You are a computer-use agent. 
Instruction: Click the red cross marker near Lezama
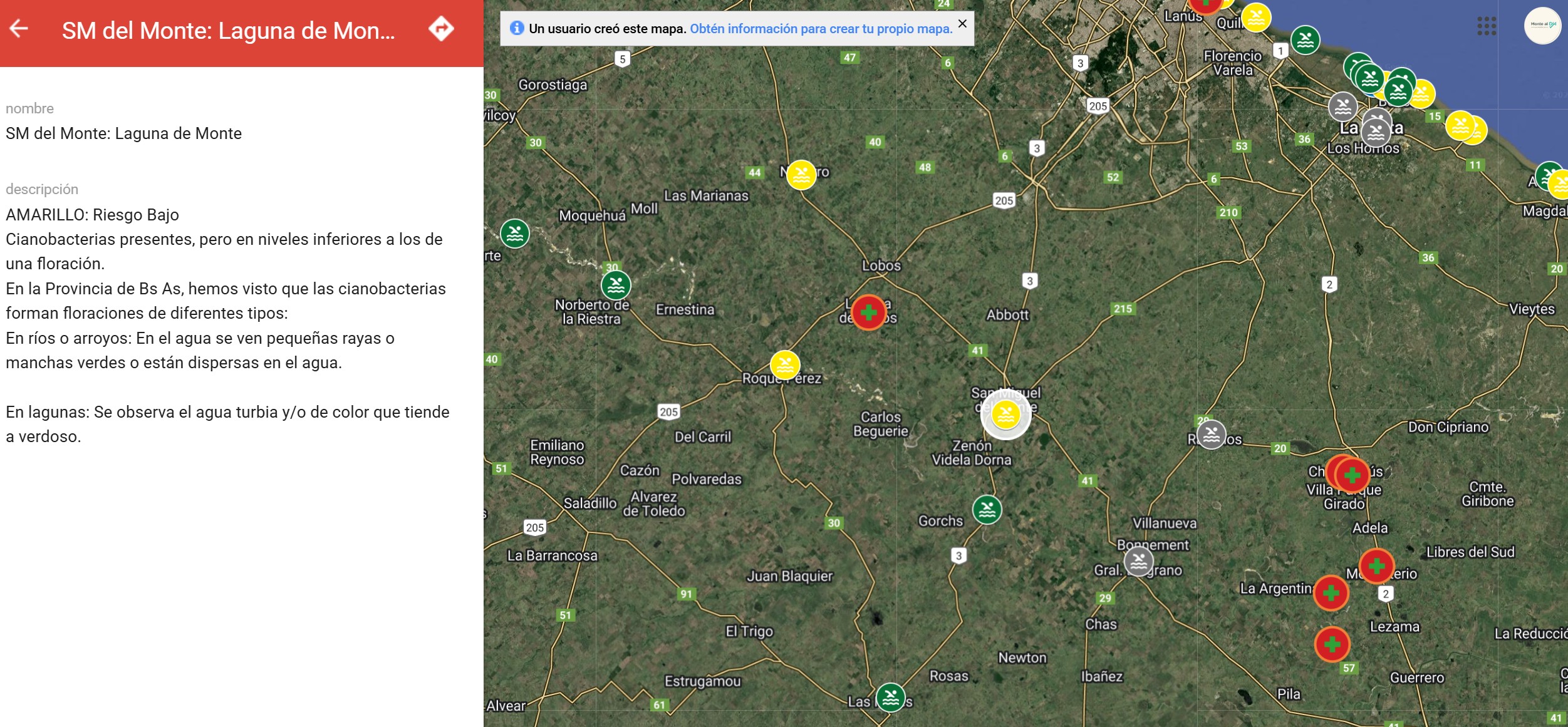[1332, 644]
